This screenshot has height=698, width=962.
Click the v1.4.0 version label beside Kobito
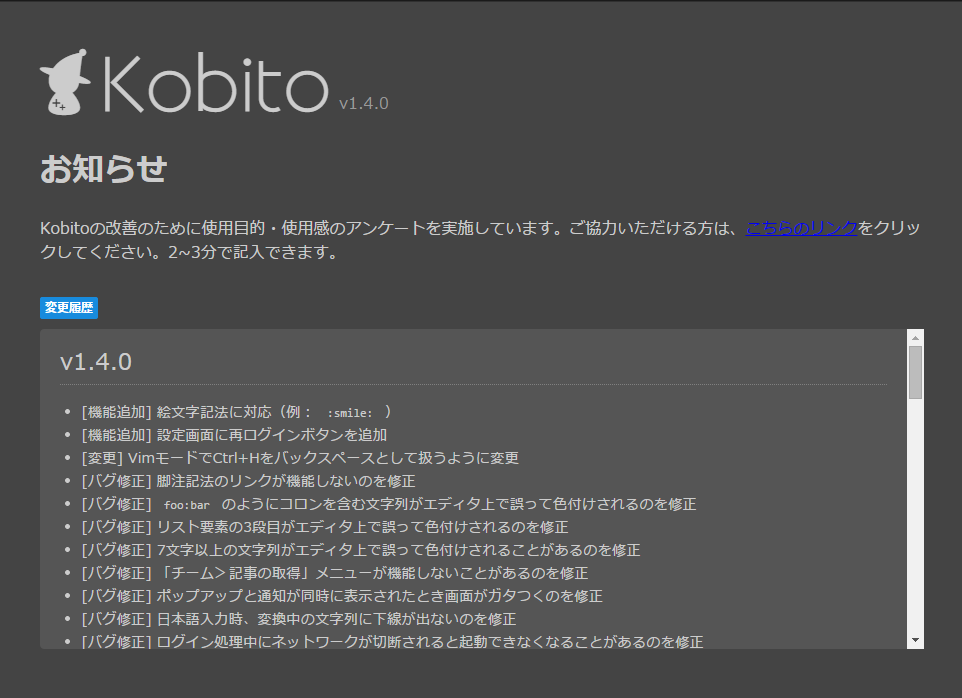pyautogui.click(x=363, y=103)
